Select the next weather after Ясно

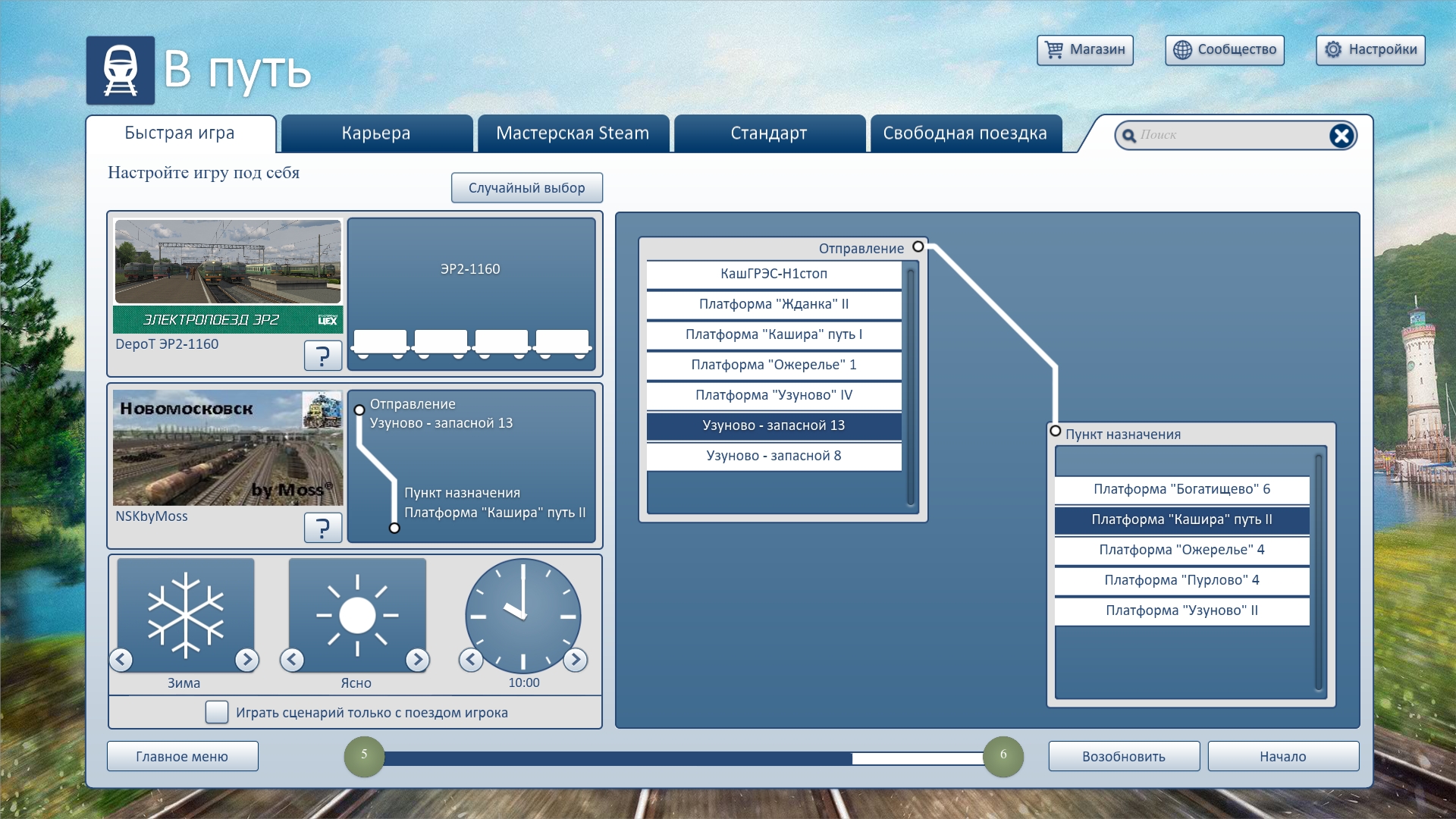coord(417,660)
